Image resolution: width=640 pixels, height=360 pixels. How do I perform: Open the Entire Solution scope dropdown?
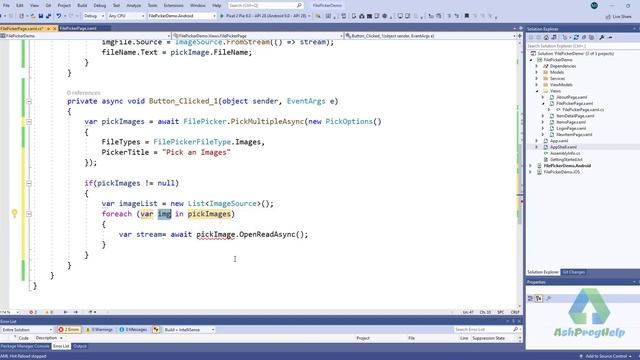pos(27,330)
